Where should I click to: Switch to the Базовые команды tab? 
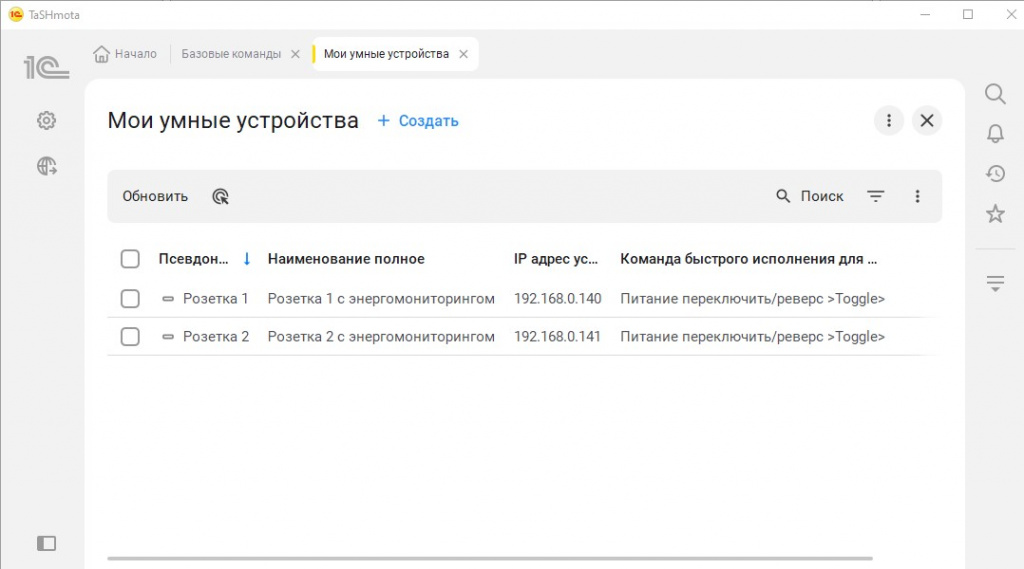[x=231, y=54]
